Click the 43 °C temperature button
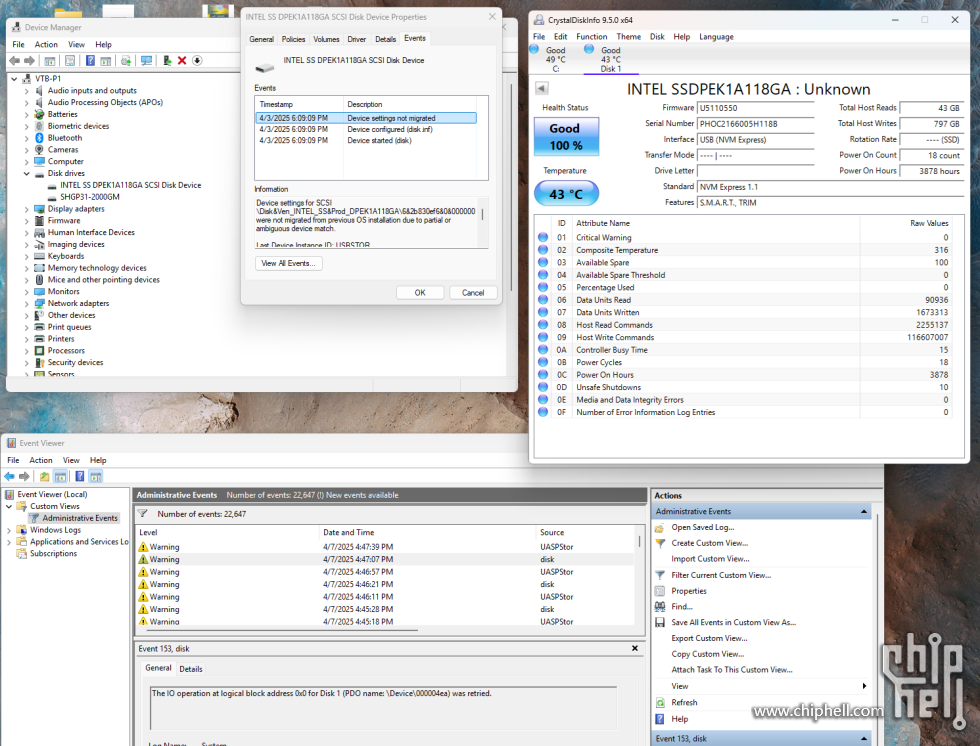This screenshot has height=746, width=980. (566, 194)
